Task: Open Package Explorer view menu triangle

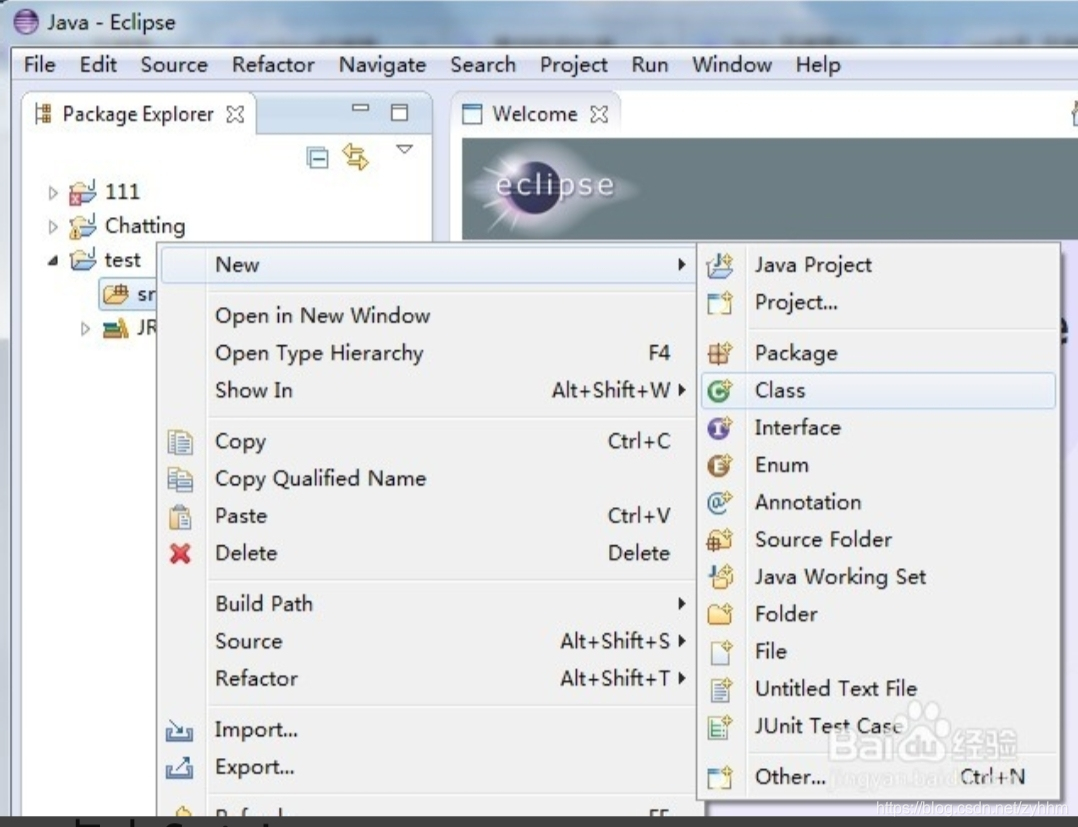Action: 404,149
